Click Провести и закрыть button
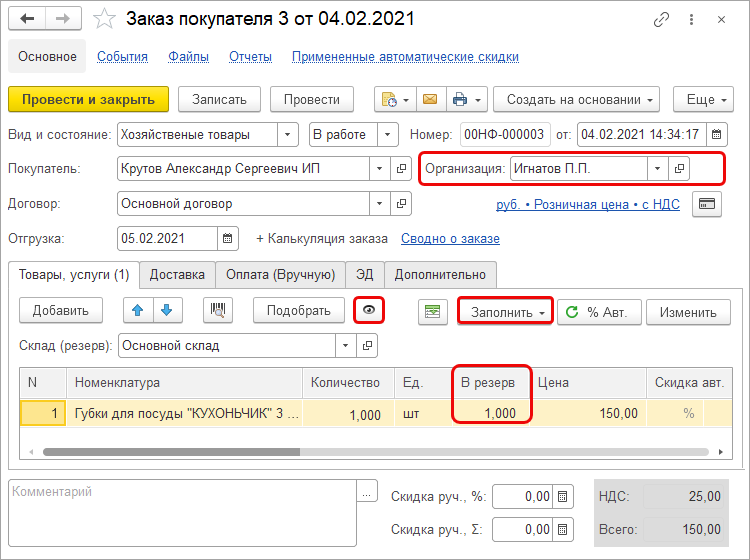This screenshot has height=560, width=750. (88, 99)
